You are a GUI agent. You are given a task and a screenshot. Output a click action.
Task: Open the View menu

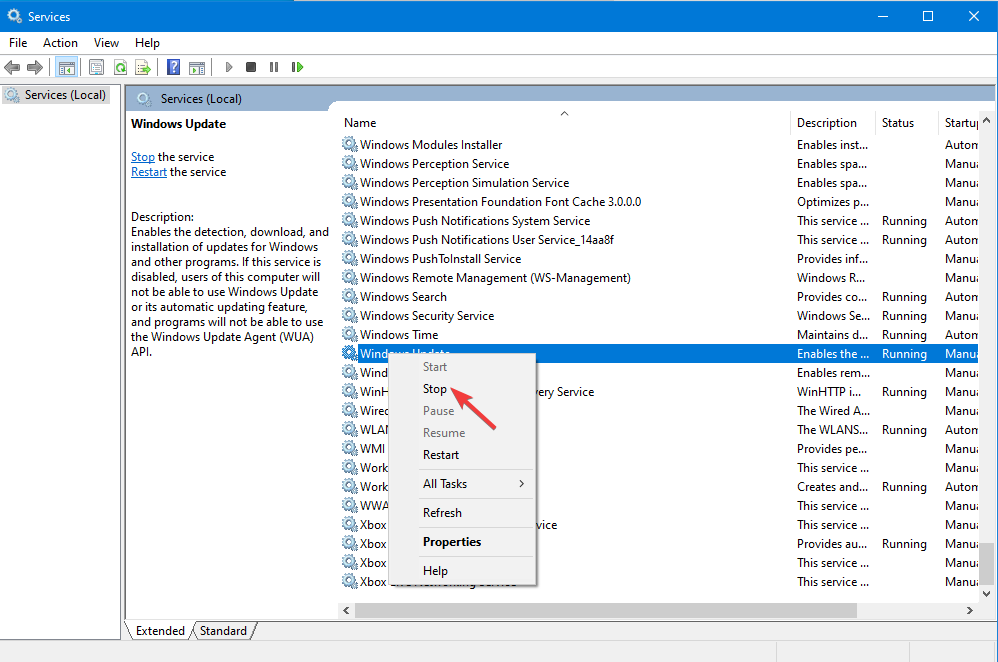tap(106, 43)
